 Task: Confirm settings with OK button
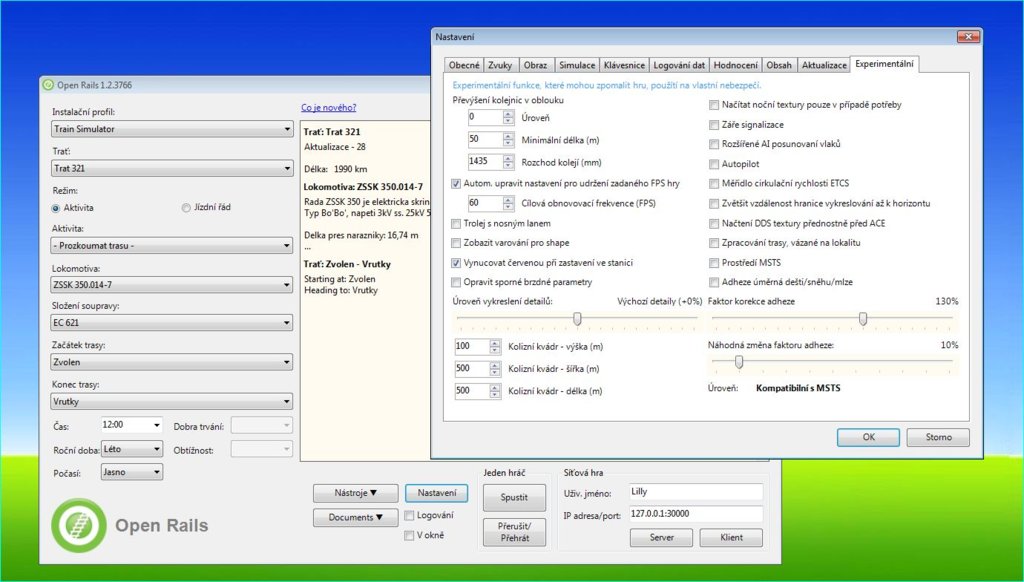(868, 437)
